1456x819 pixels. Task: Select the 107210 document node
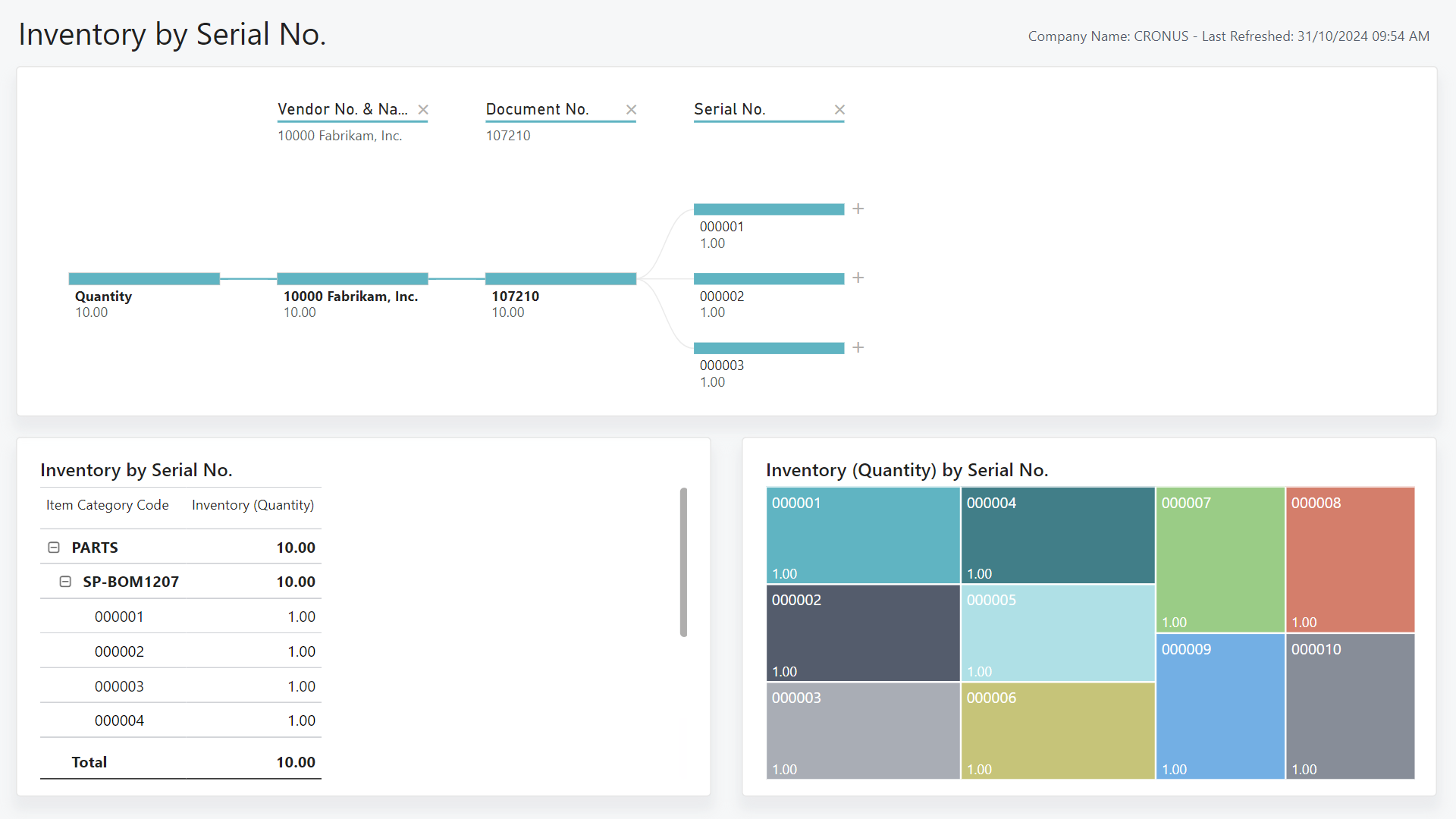[560, 278]
